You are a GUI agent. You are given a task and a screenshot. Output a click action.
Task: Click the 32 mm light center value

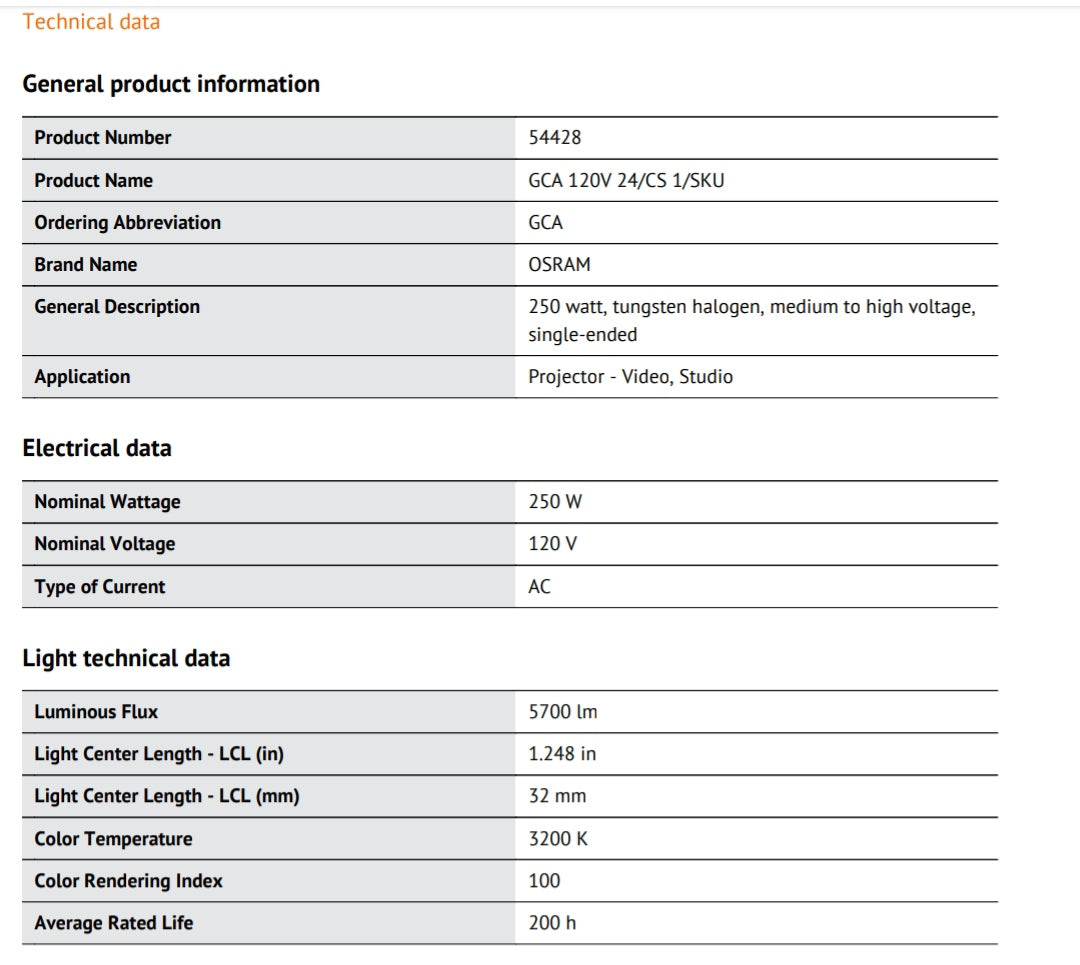click(x=557, y=796)
